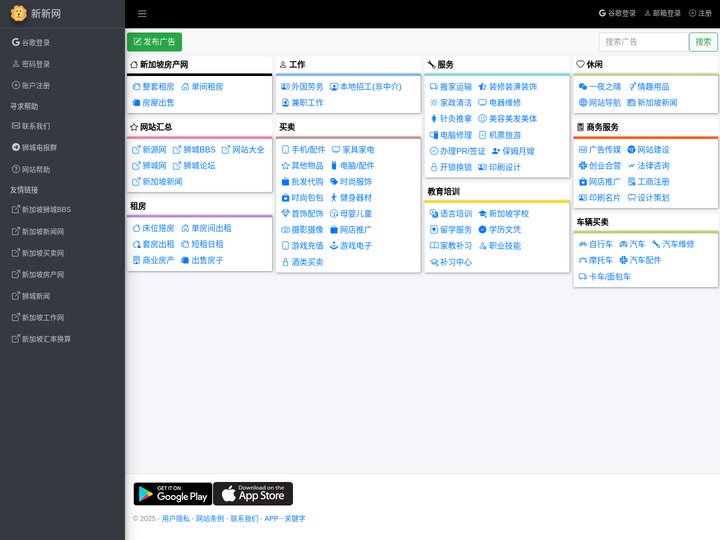Viewport: 720px width, 540px height.
Task: Click the gem icon beside 首饰配饰
Action: tap(285, 214)
